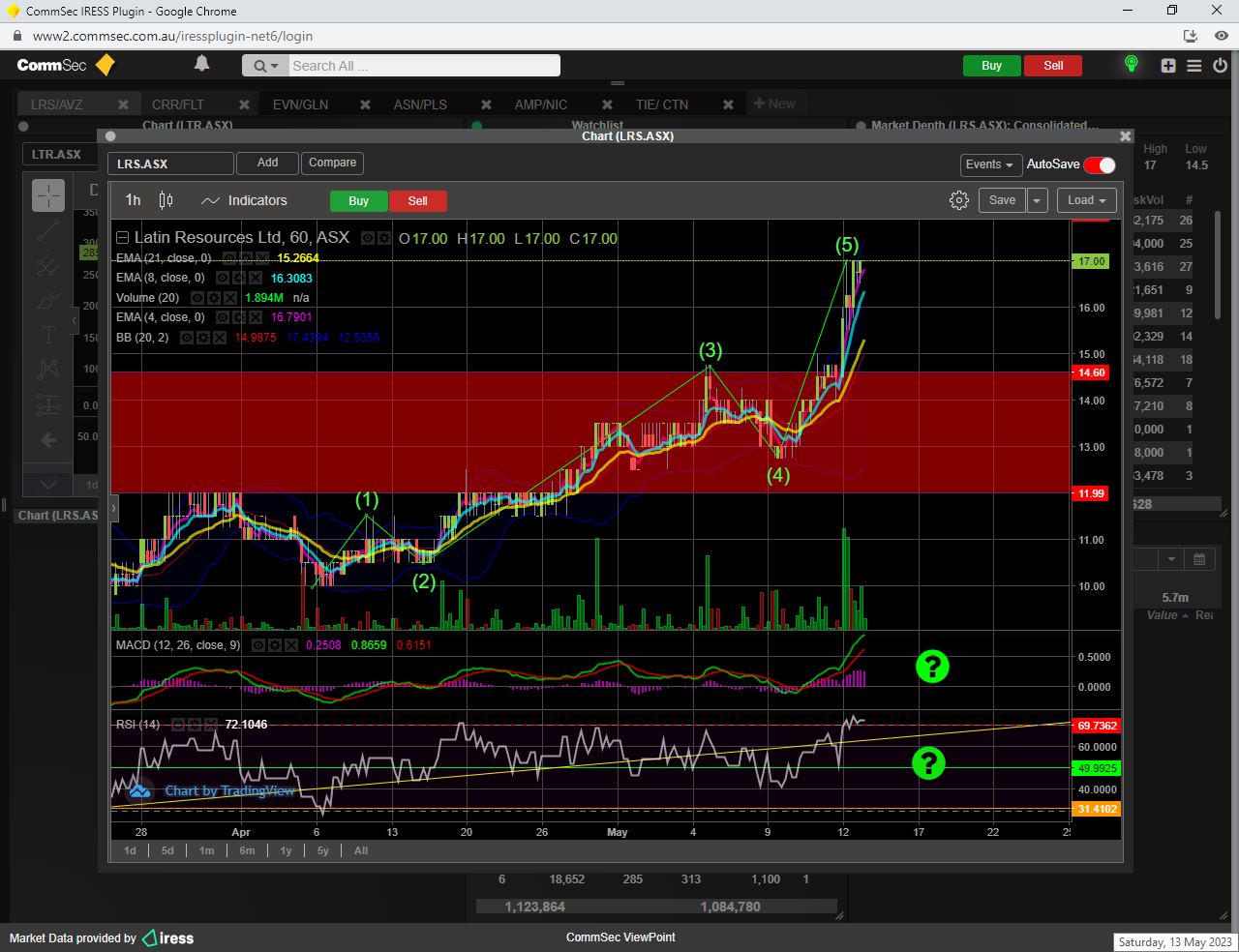Open the hamburger menu icon in header
The height and width of the screenshot is (952, 1239).
click(x=1194, y=66)
